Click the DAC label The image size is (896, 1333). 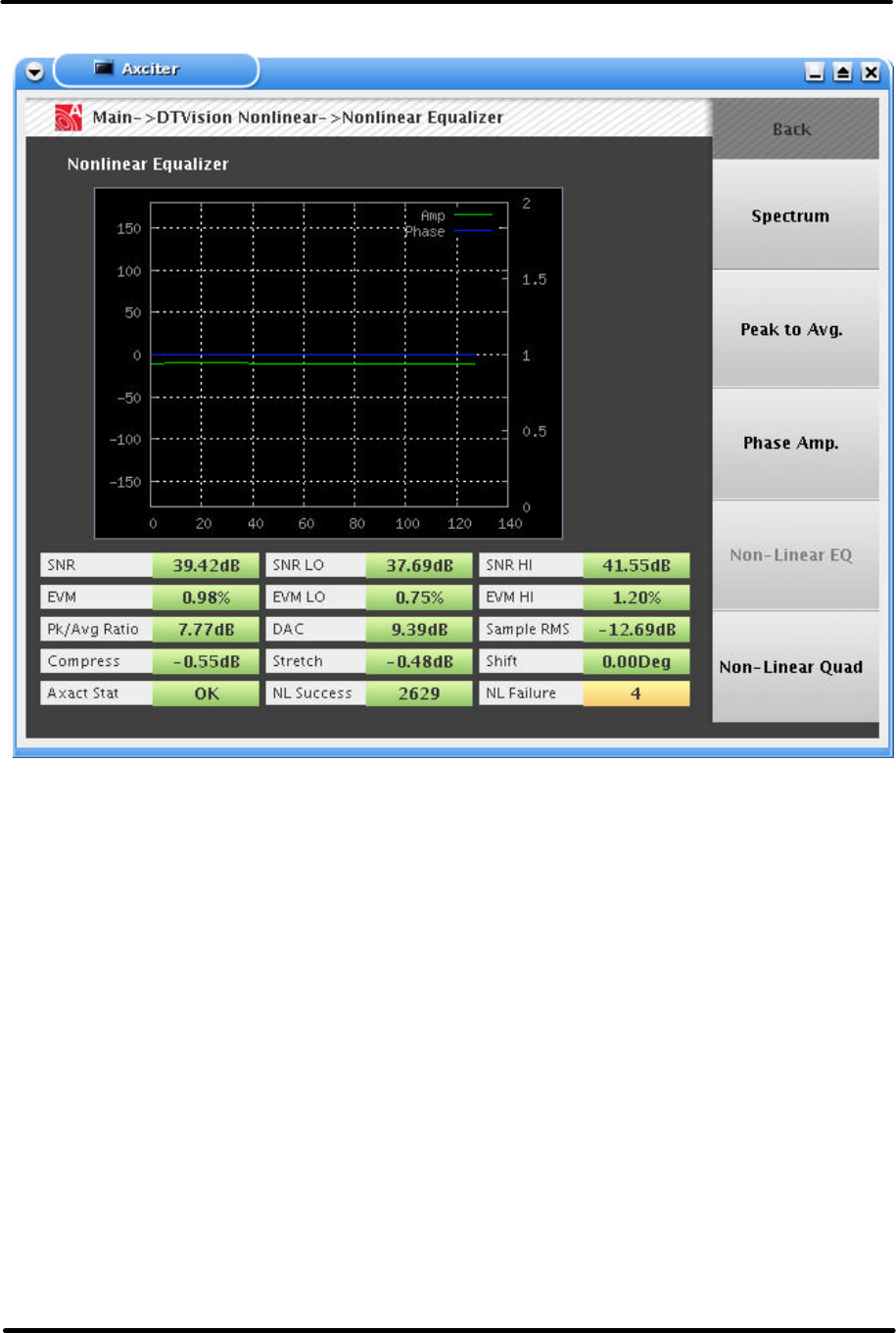click(x=316, y=630)
